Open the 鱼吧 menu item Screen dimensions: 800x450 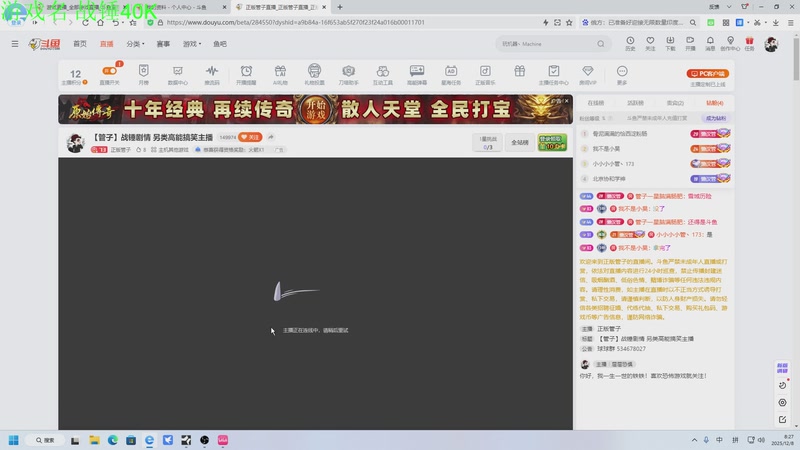click(220, 44)
